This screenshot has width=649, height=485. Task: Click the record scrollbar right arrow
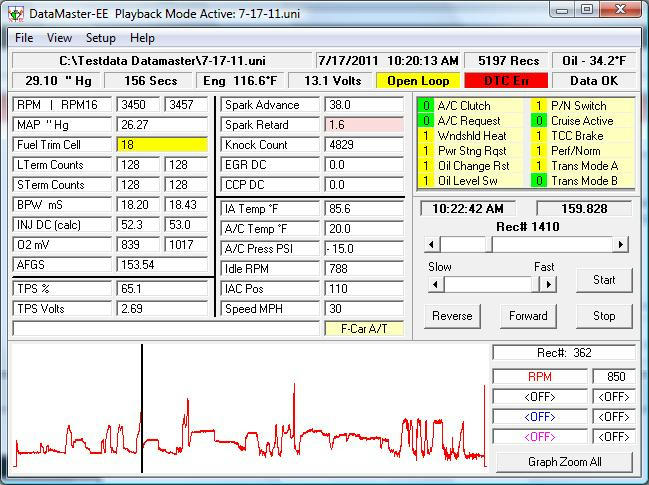pos(621,245)
